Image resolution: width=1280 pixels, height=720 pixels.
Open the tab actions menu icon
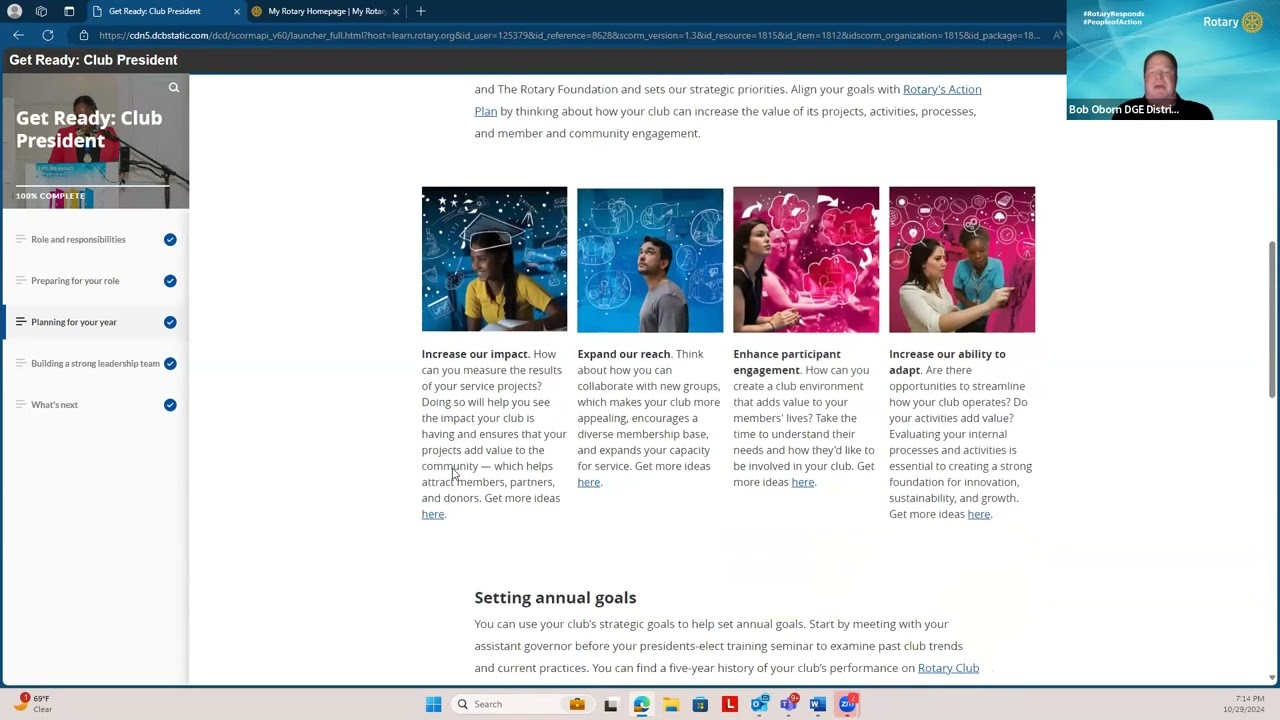[69, 11]
